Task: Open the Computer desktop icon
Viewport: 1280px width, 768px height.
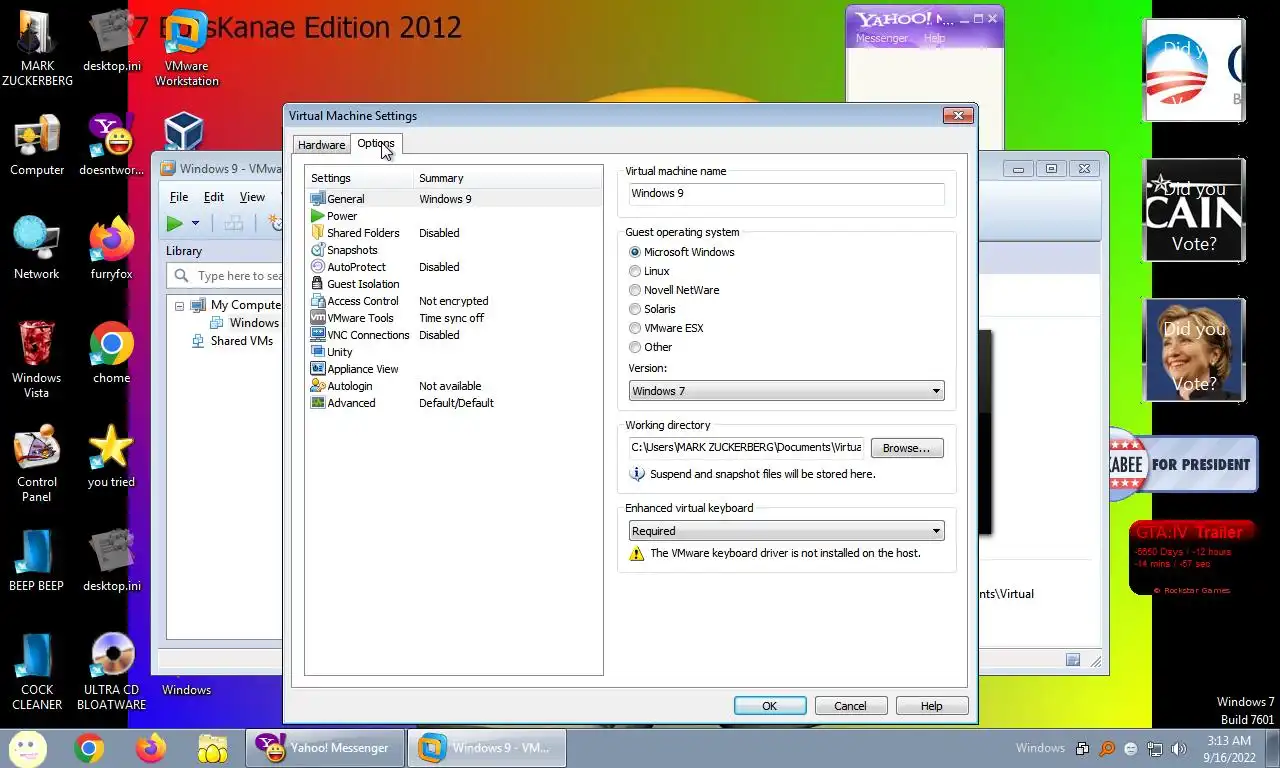Action: (x=37, y=145)
